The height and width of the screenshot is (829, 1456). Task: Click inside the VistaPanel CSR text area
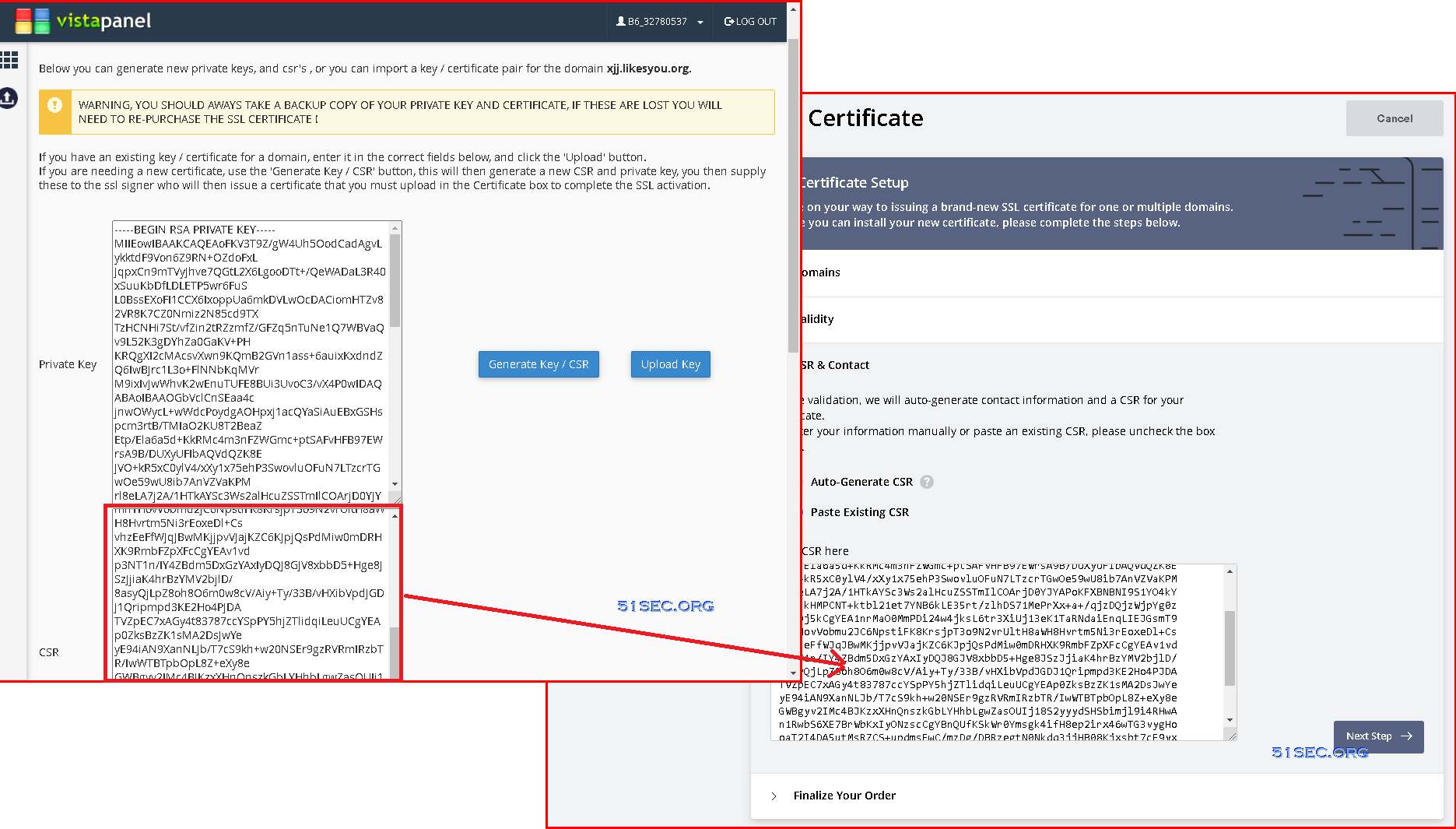tap(251, 595)
